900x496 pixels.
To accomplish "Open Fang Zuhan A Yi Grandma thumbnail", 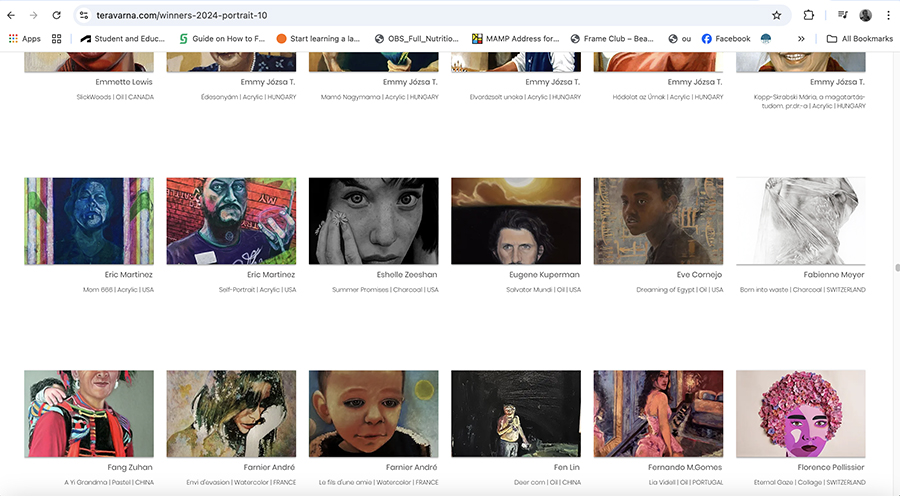I will coord(89,414).
